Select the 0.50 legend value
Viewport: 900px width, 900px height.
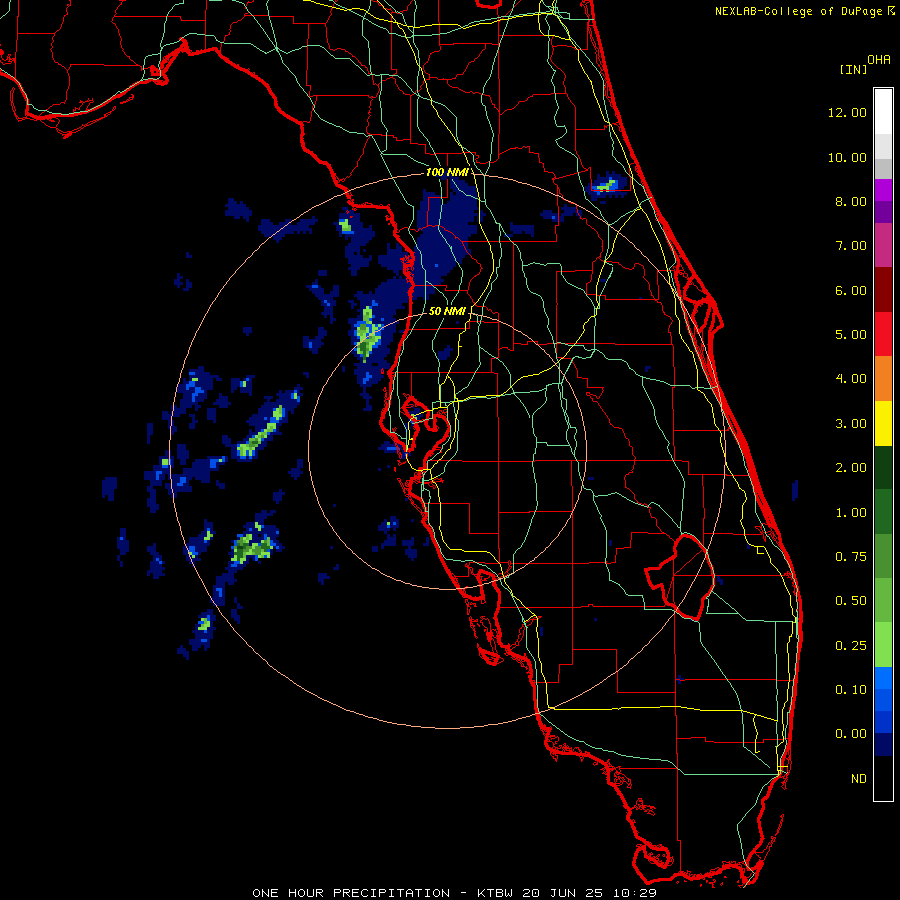(851, 601)
